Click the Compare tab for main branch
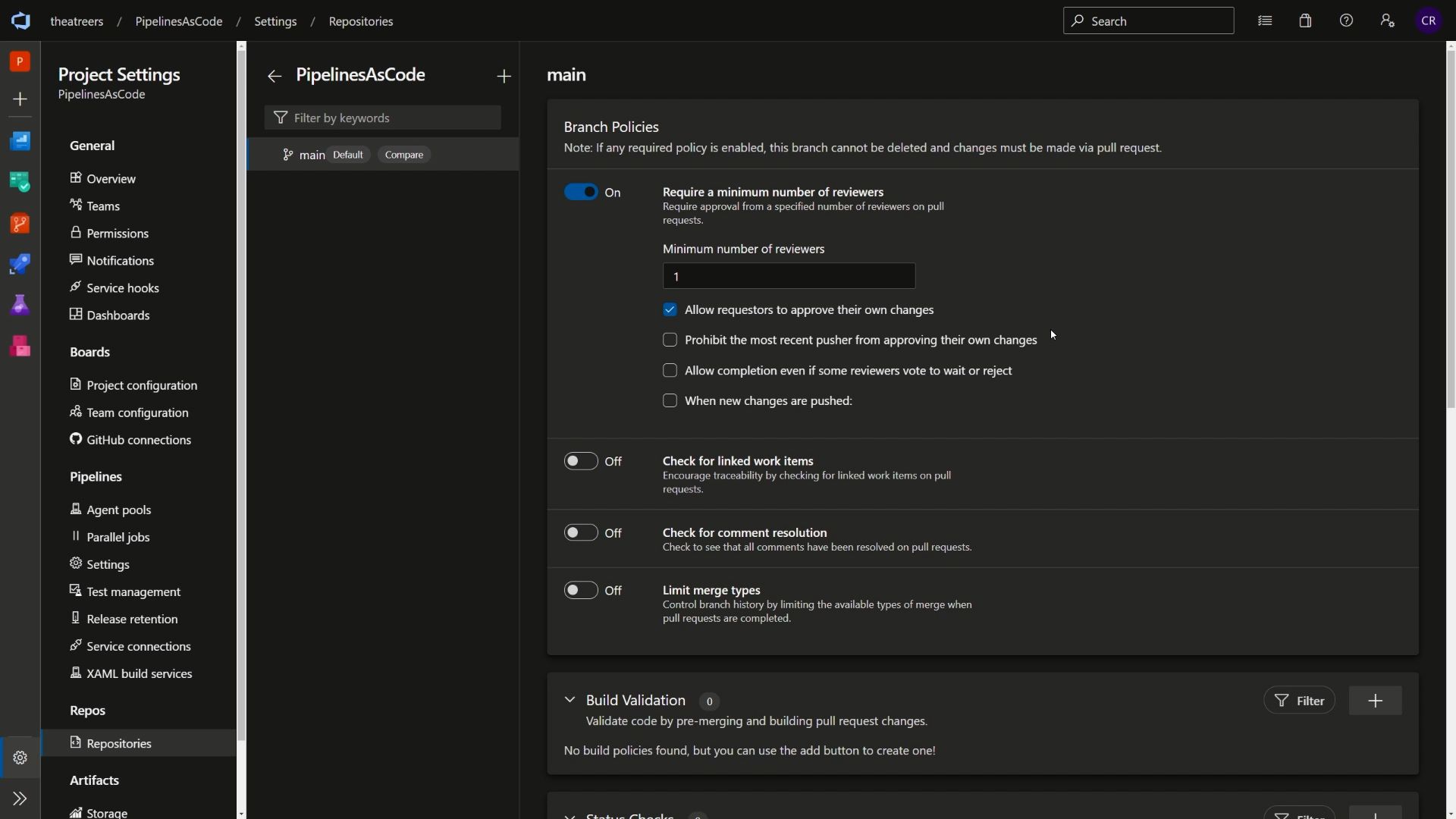The height and width of the screenshot is (819, 1456). 404,154
